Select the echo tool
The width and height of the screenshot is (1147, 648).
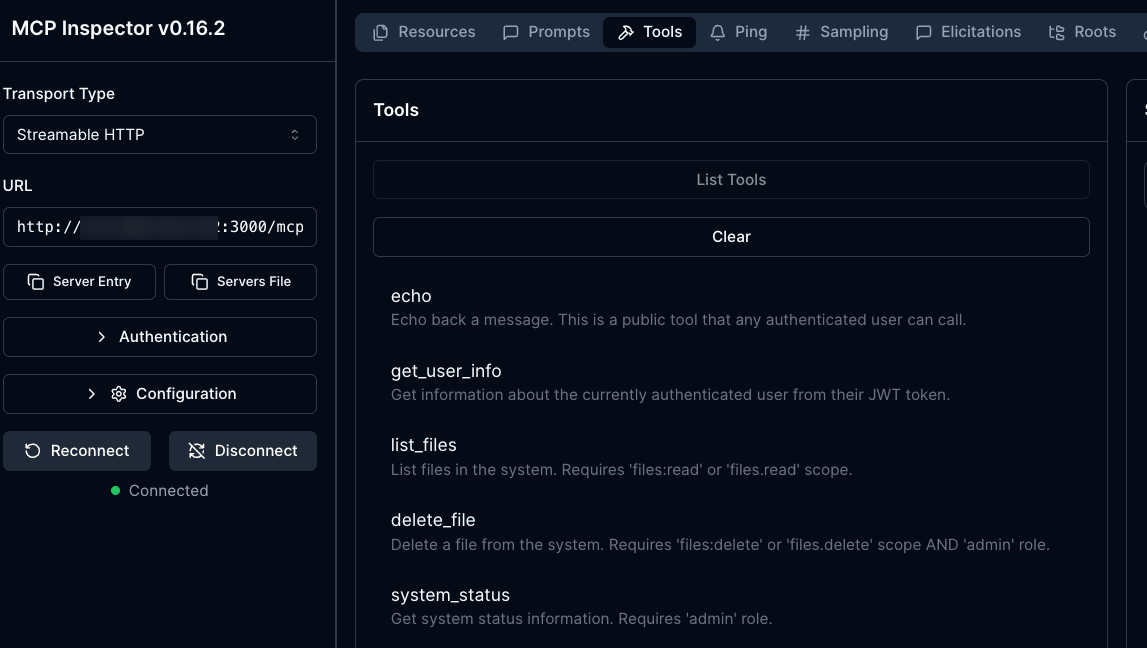[411, 296]
